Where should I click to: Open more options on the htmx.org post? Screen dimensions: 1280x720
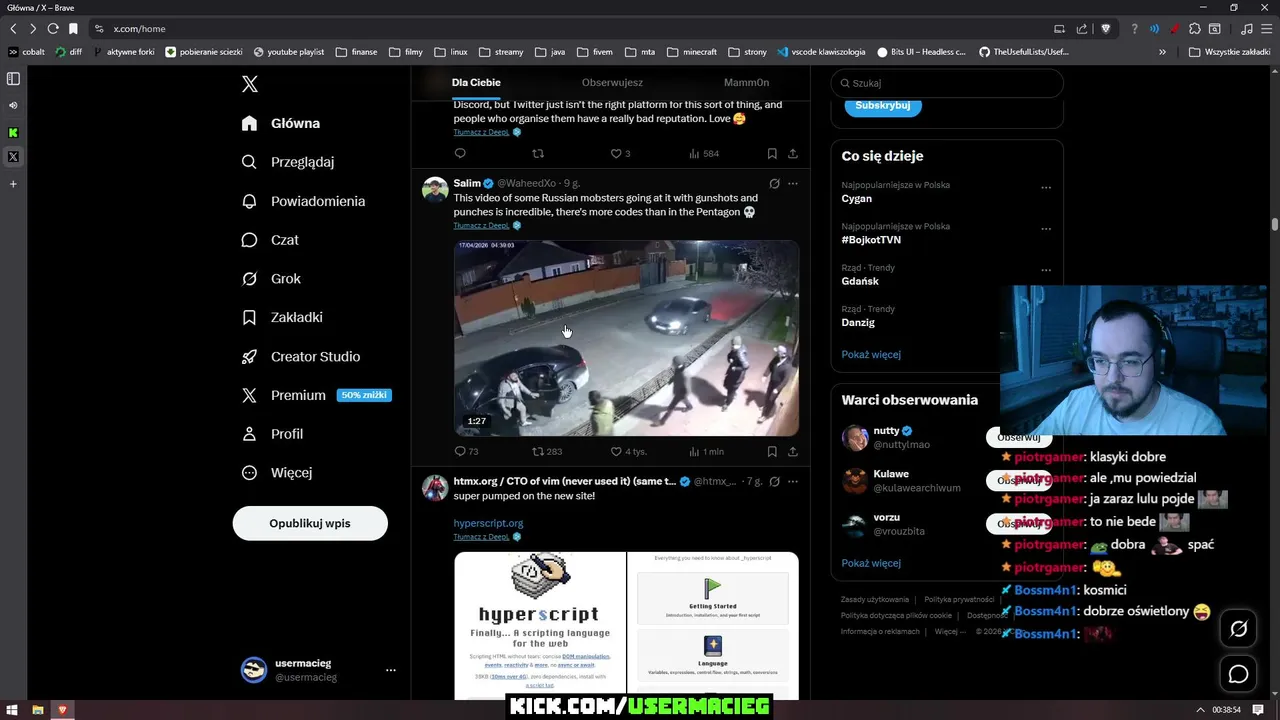click(793, 482)
